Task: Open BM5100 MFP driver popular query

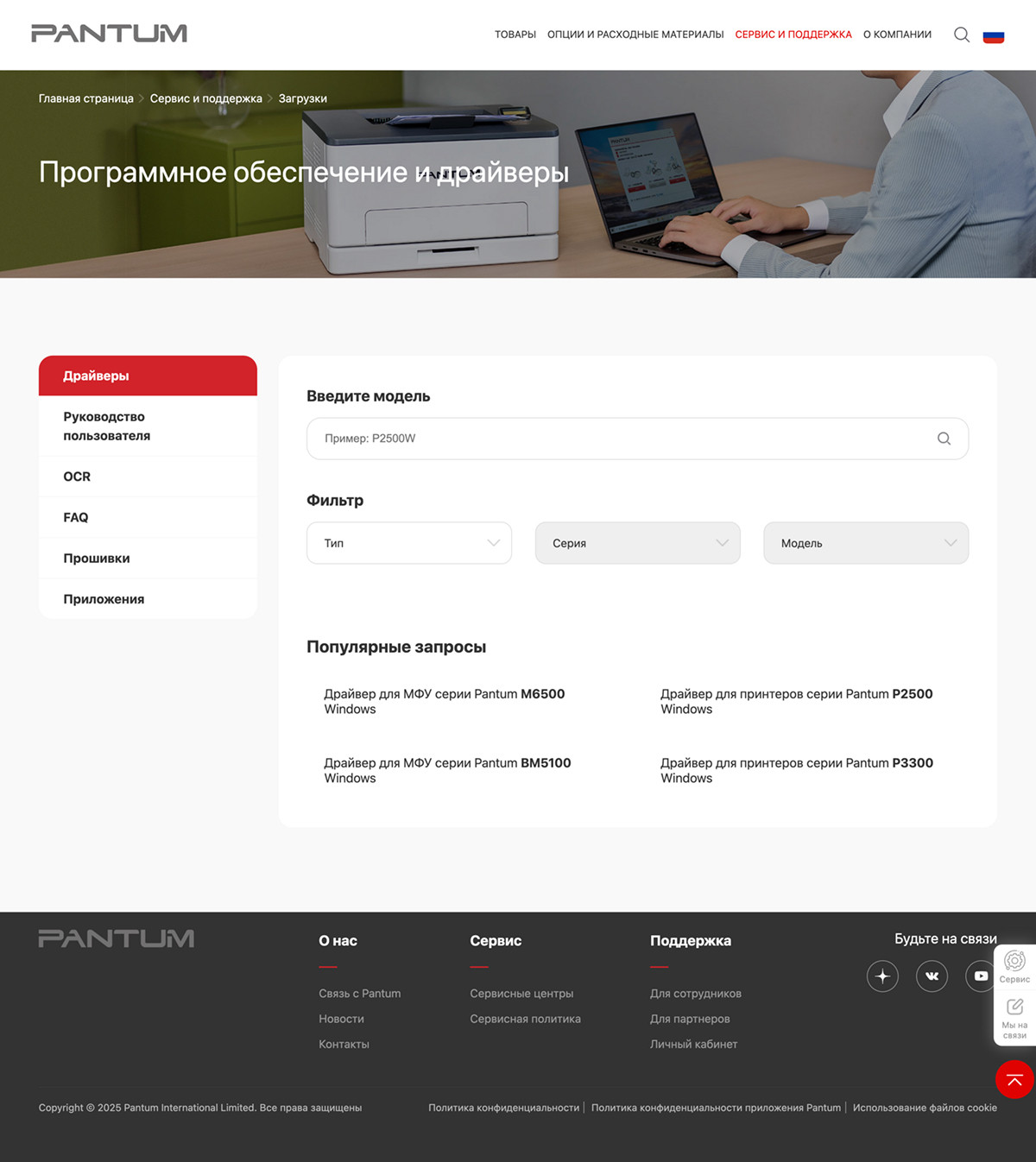Action: 447,770
